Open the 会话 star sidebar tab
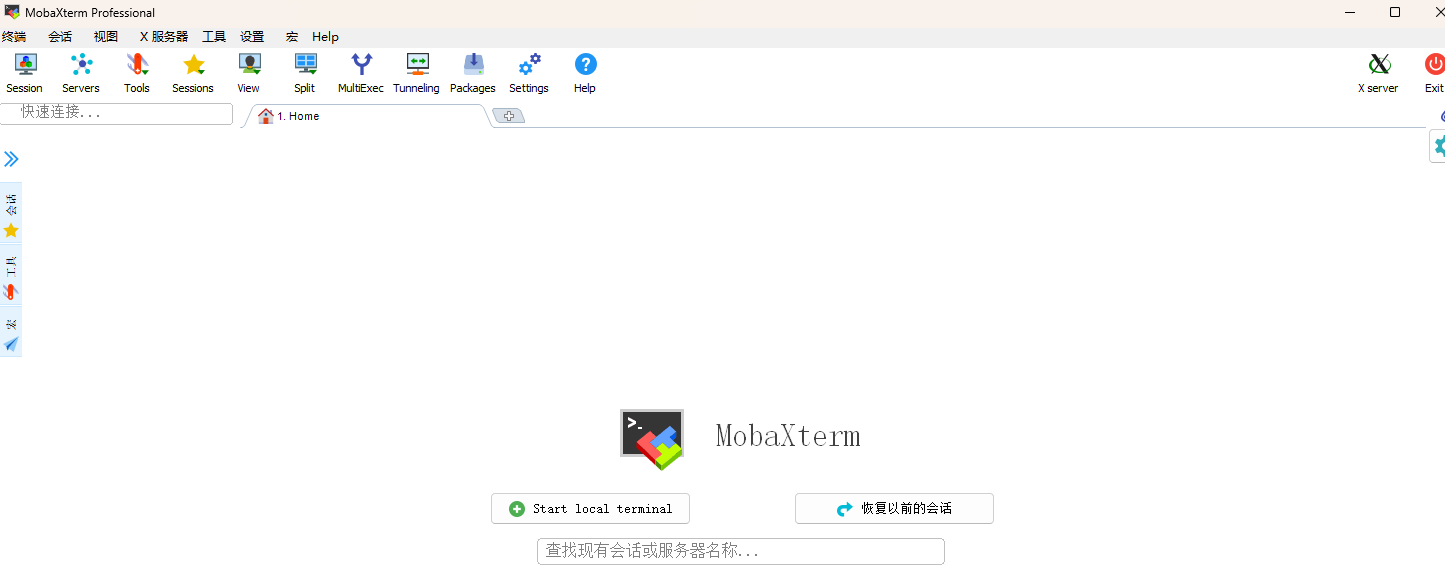The image size is (1445, 583). pos(11,212)
